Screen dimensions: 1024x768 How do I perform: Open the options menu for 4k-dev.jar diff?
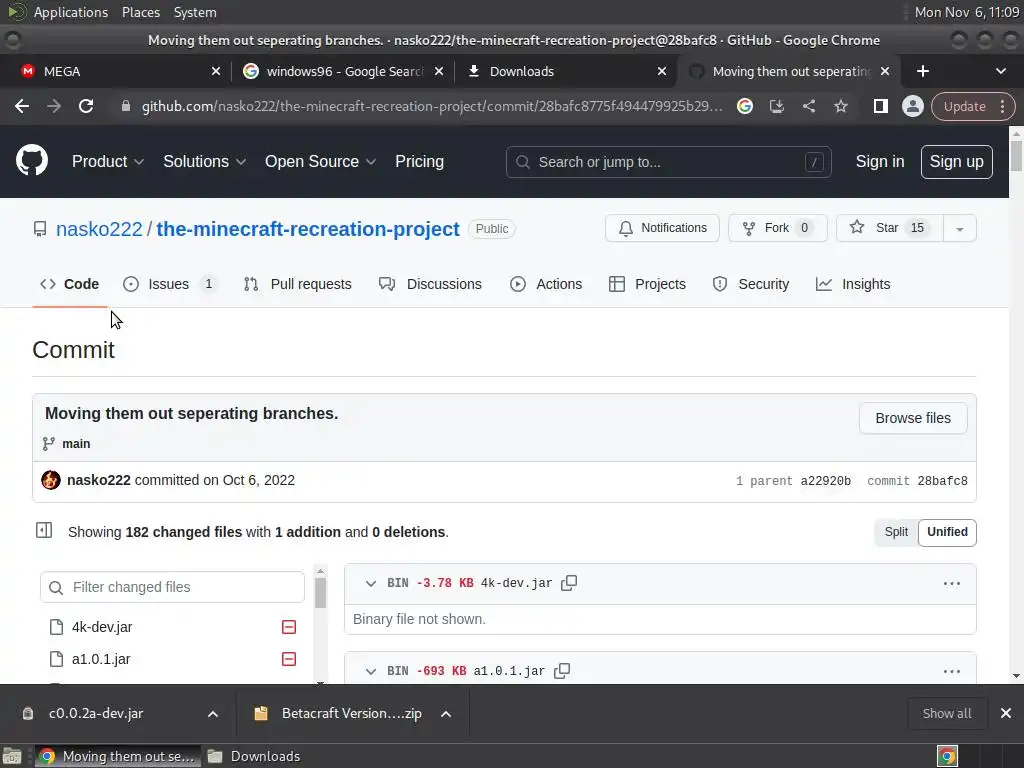[952, 583]
